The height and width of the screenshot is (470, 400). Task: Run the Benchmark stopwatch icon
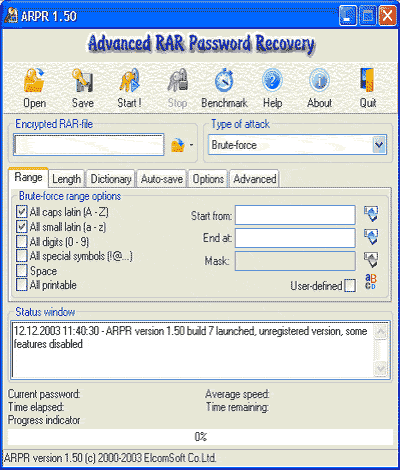(x=224, y=80)
